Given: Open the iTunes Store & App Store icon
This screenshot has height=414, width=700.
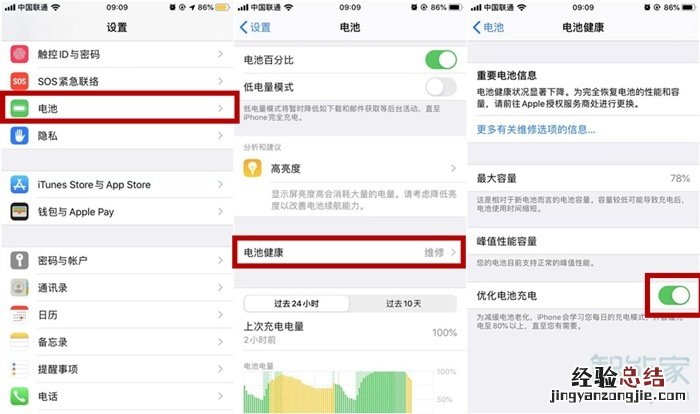Looking at the screenshot, I should 19,184.
